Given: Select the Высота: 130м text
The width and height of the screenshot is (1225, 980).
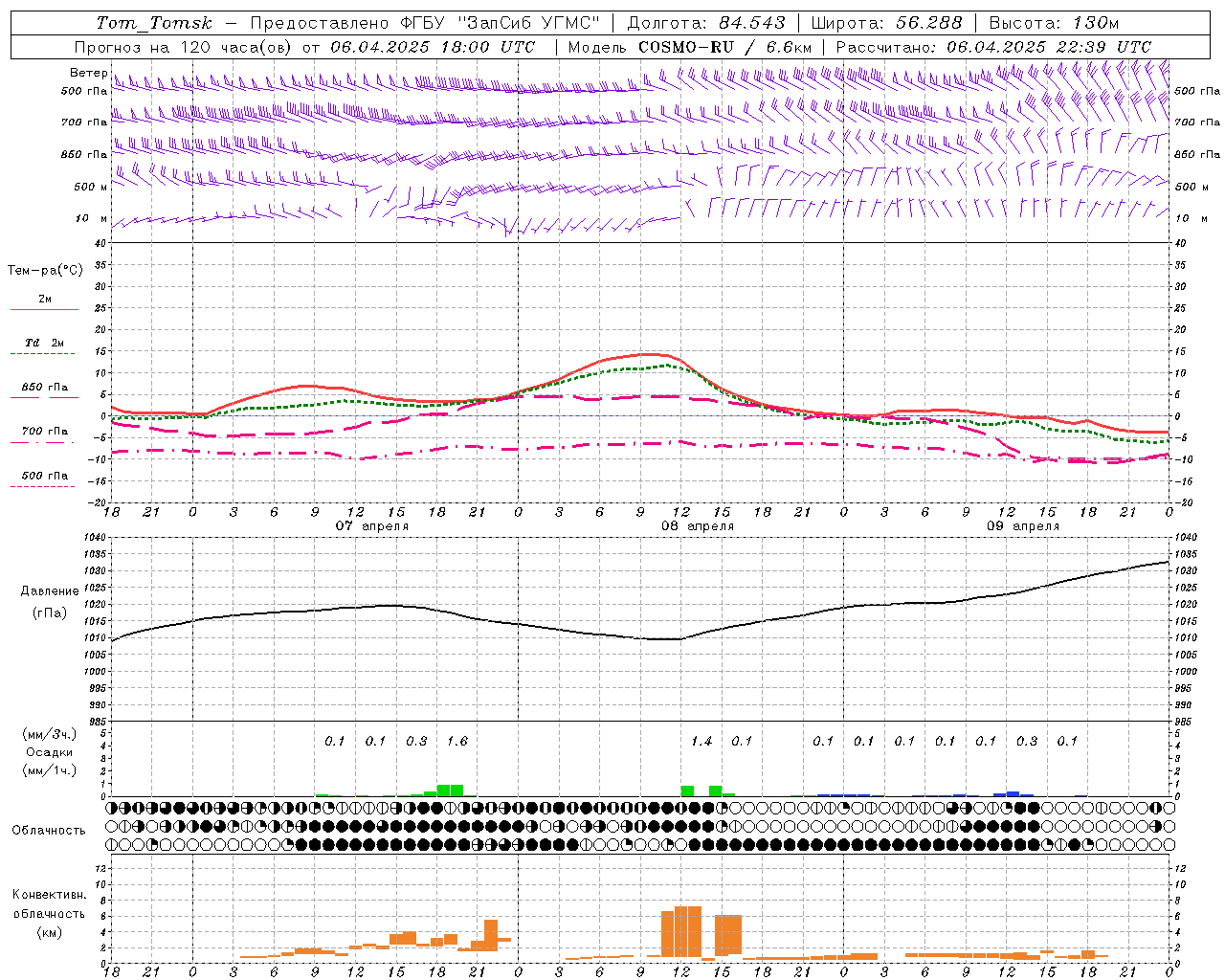Looking at the screenshot, I should [x=1054, y=23].
